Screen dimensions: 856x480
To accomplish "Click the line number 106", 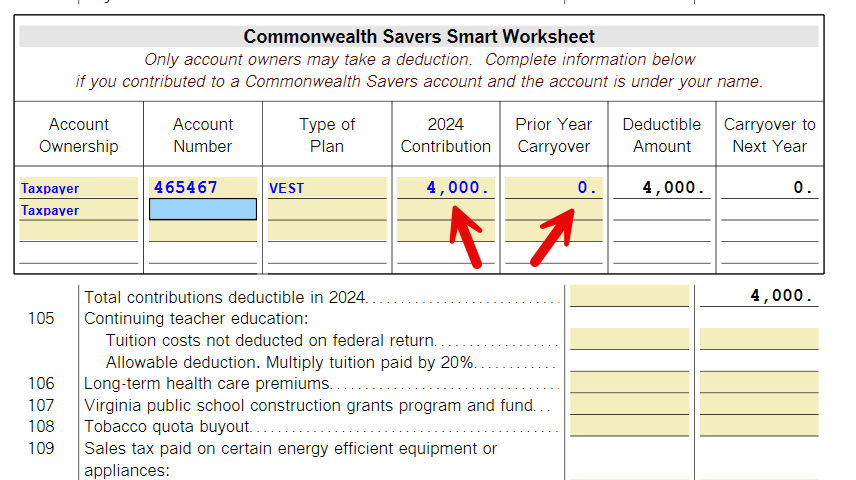I will 41,383.
